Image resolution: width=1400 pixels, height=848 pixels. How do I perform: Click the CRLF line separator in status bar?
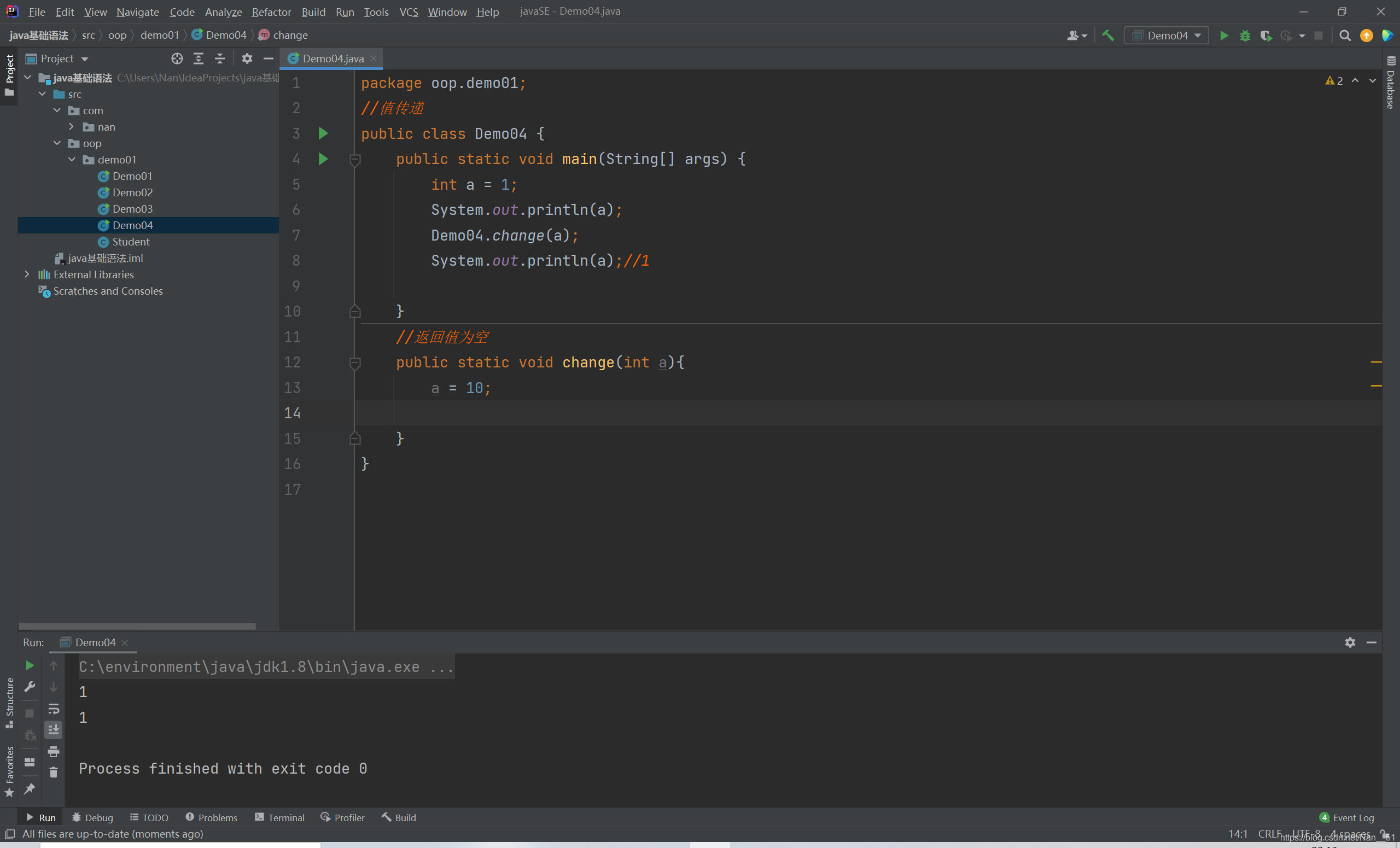coord(1269,834)
